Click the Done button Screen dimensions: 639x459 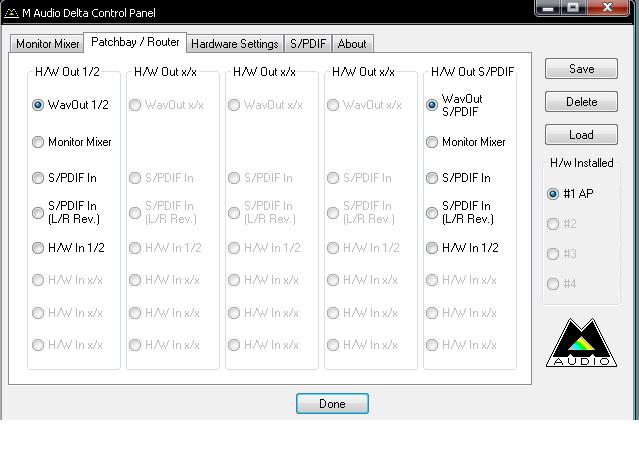click(x=332, y=404)
